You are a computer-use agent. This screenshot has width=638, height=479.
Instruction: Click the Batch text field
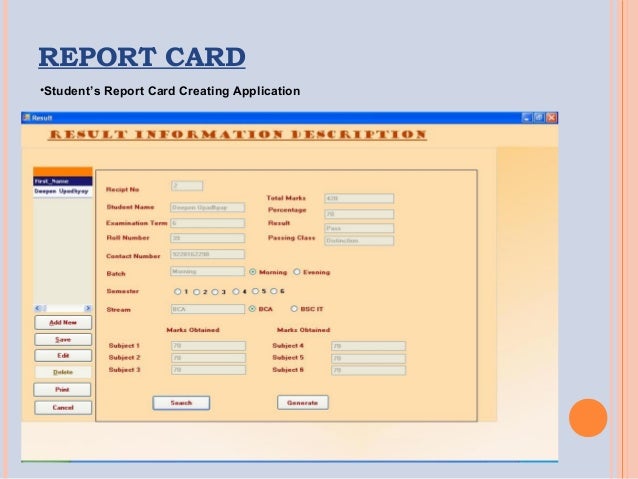pyautogui.click(x=208, y=271)
